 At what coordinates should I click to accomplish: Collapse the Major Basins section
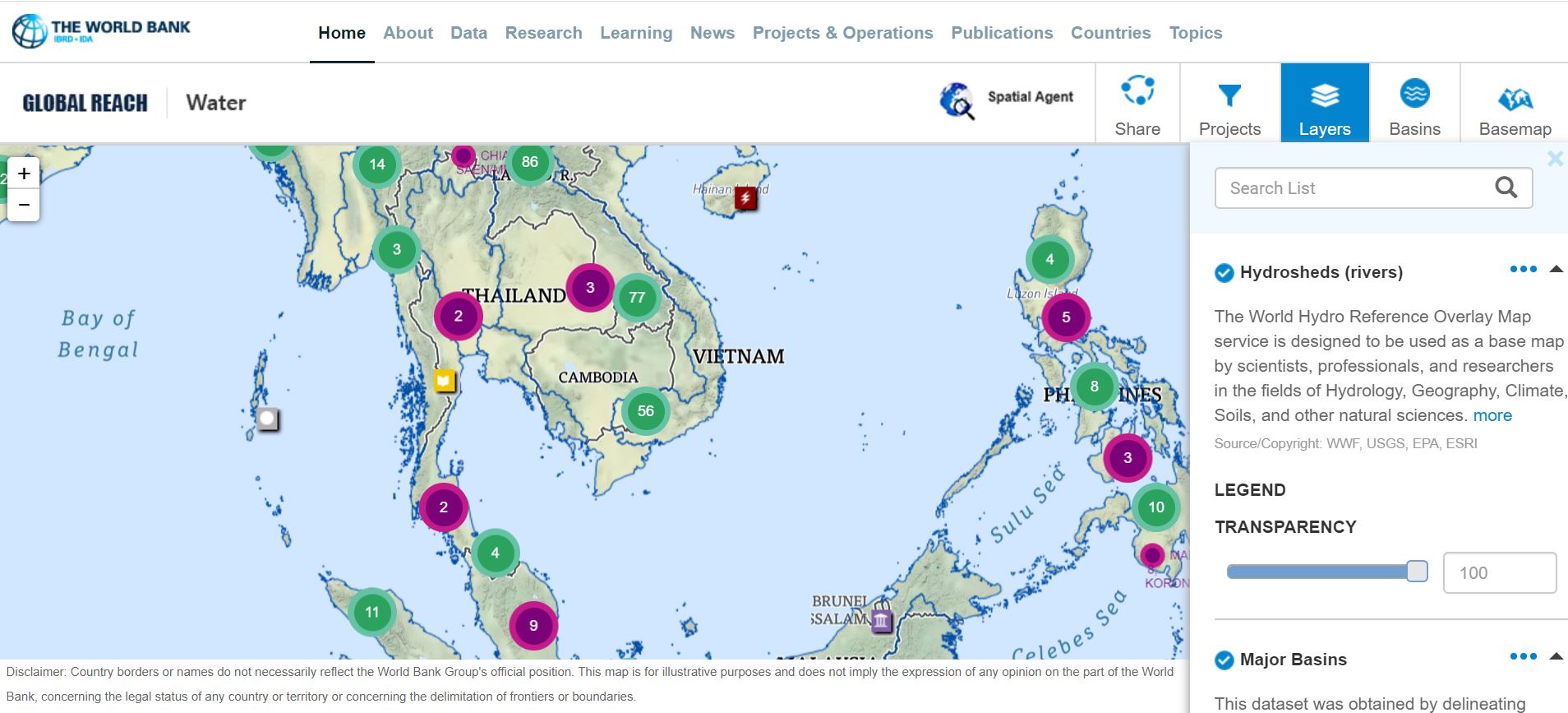click(1556, 656)
